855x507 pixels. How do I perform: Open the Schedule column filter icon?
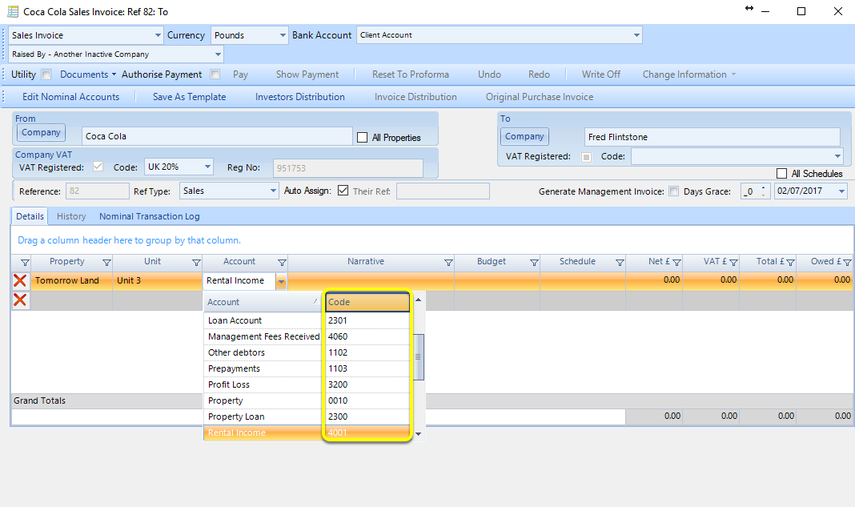click(x=619, y=263)
